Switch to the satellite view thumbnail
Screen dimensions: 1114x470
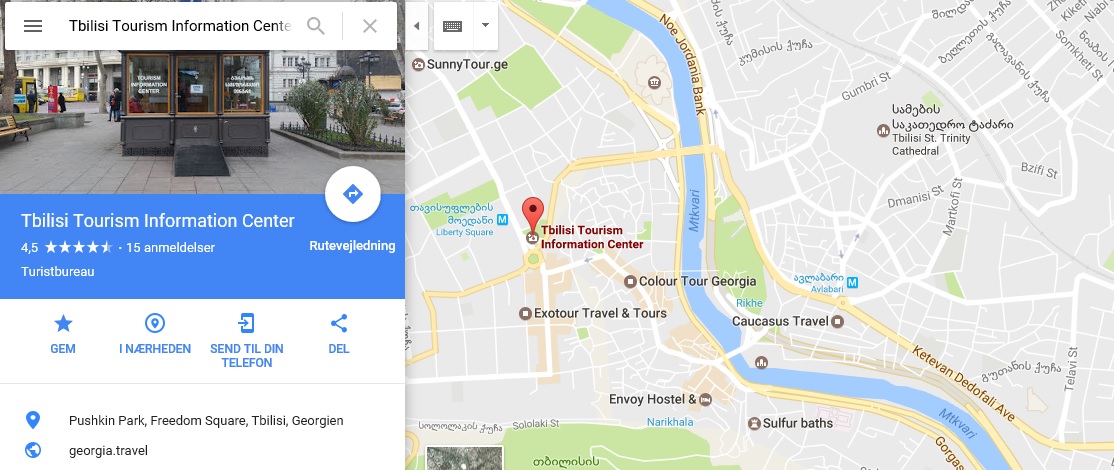(465, 458)
